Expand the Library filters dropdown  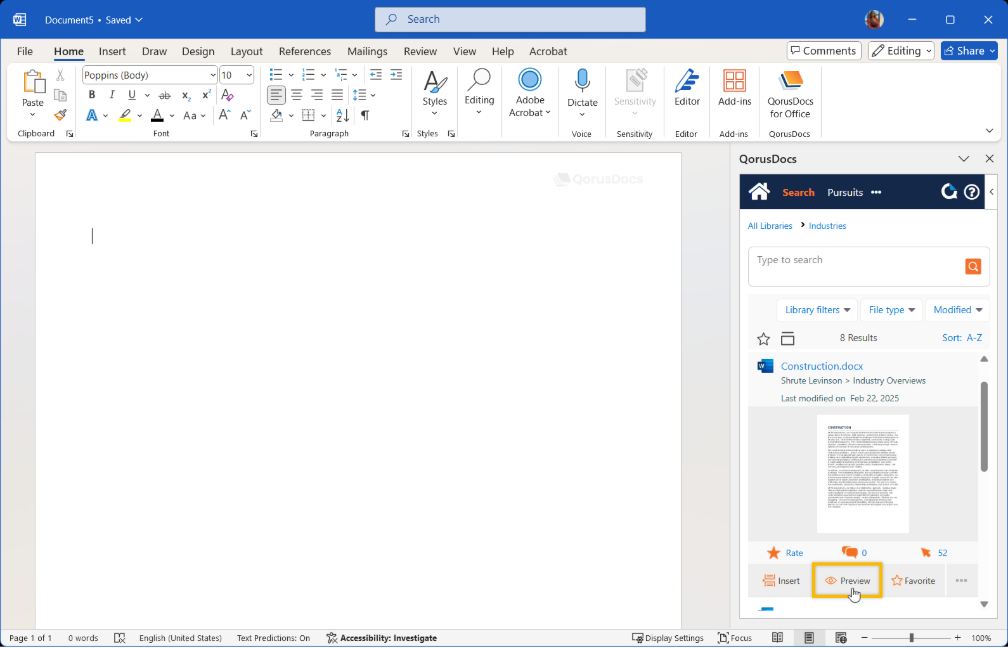(x=819, y=310)
